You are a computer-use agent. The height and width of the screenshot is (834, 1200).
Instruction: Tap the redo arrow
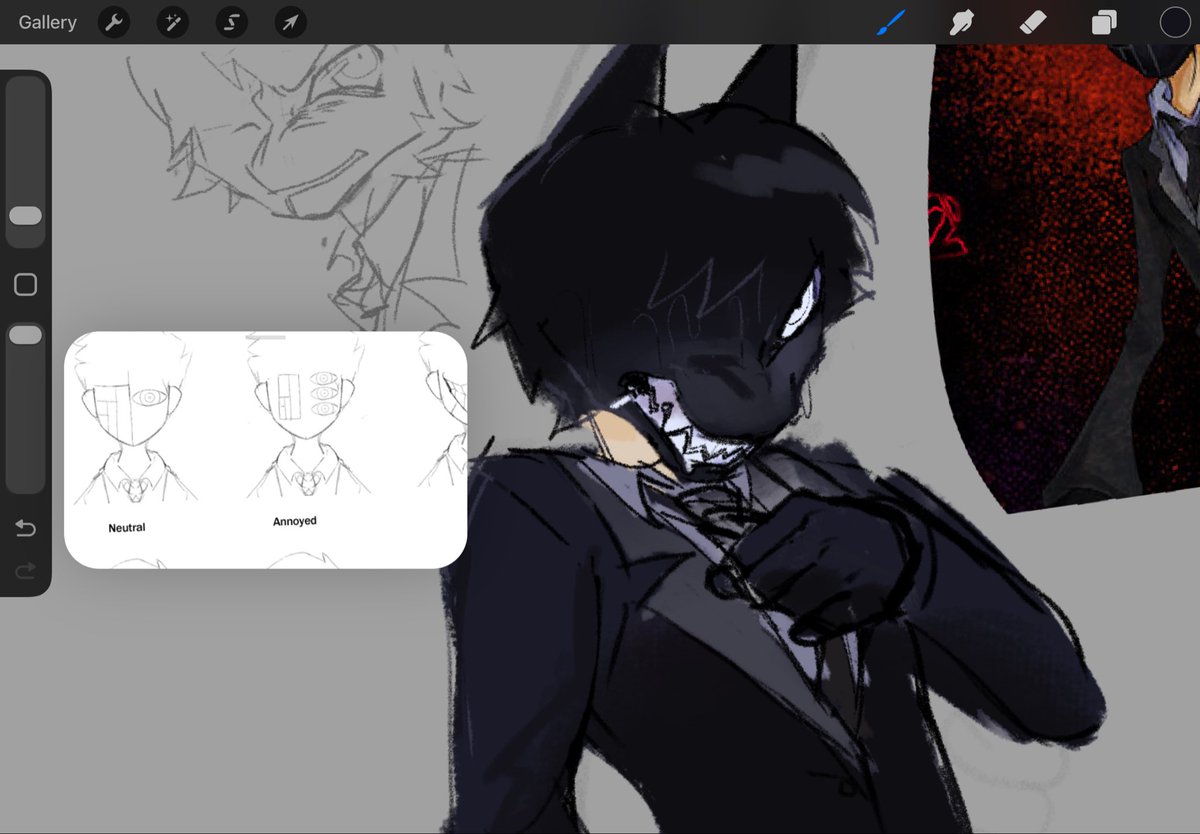25,570
